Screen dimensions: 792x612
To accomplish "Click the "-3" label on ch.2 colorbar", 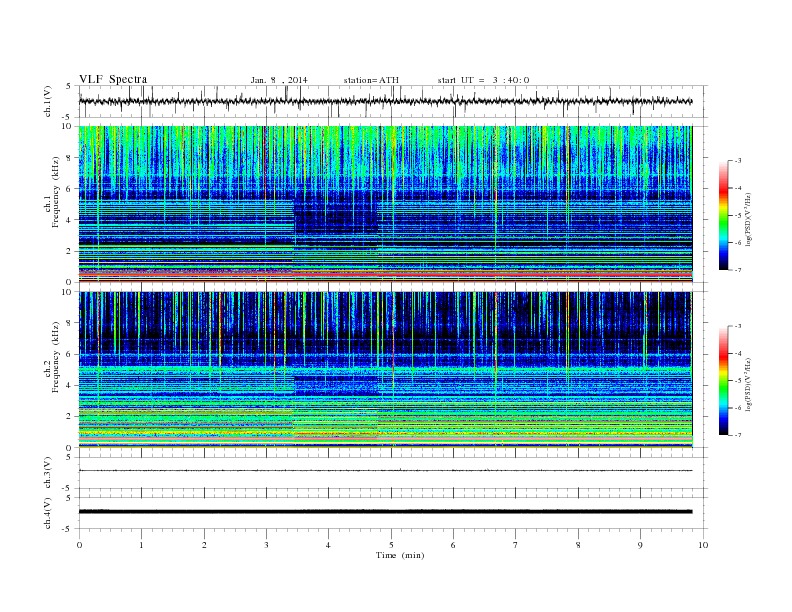I will pos(737,327).
